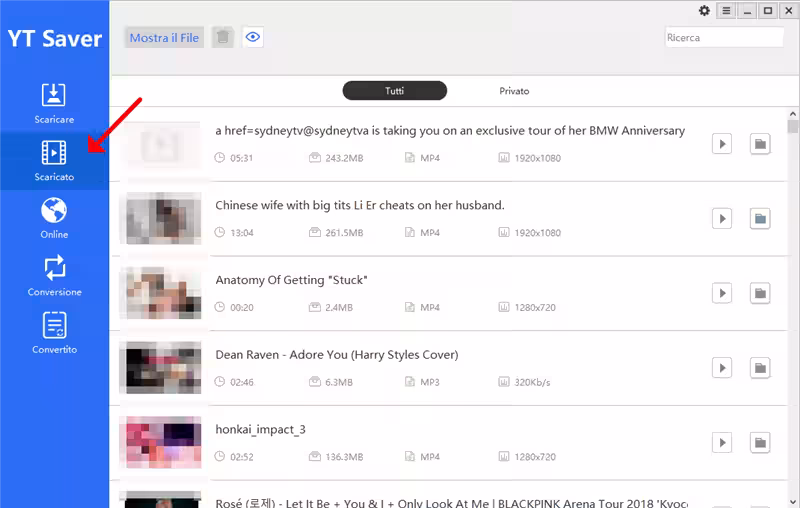Viewport: 800px width, 508px height.
Task: Play the BMW Anniversary tour video
Action: [x=721, y=144]
